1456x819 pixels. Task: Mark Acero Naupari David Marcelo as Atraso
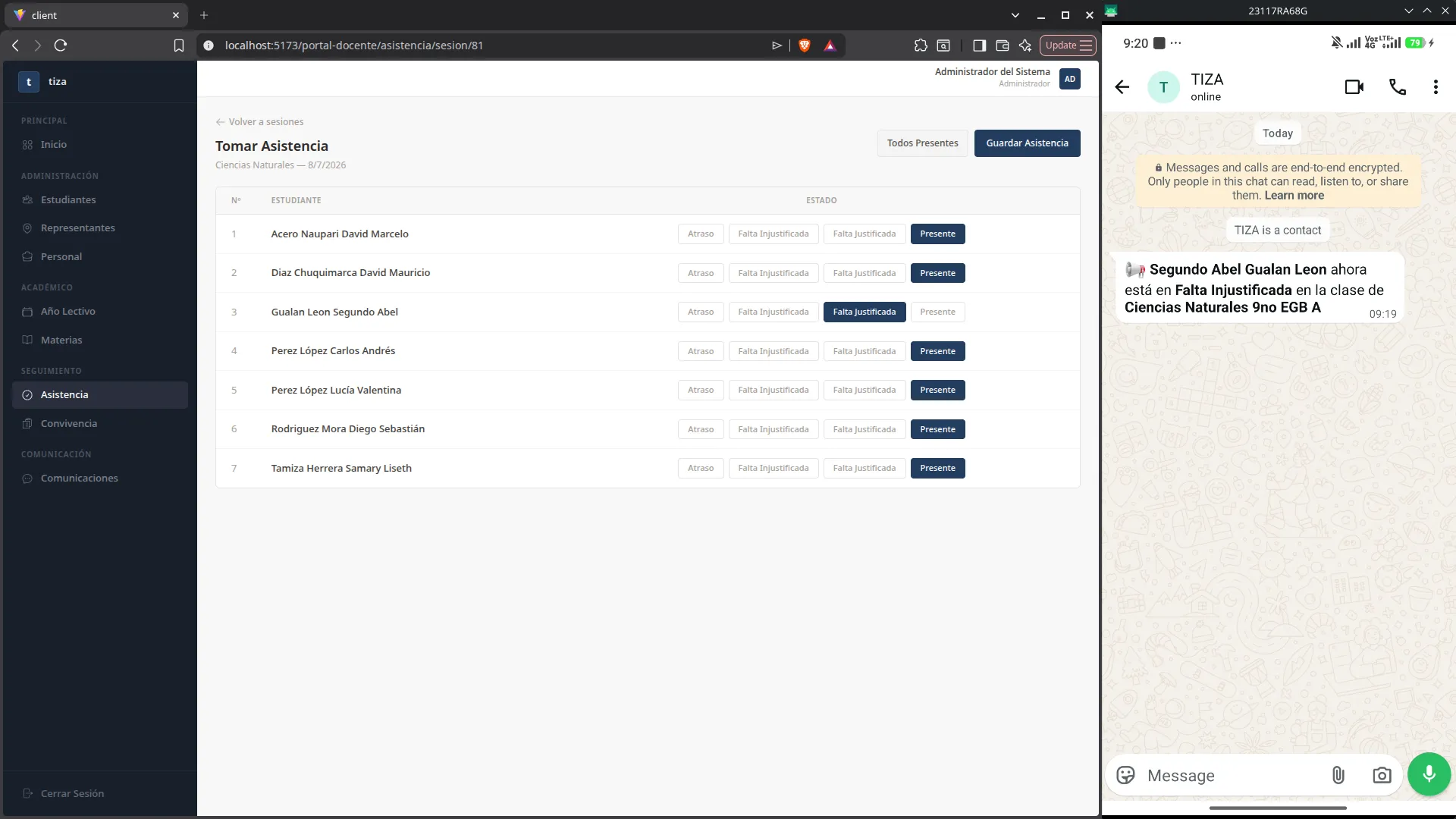(x=701, y=234)
